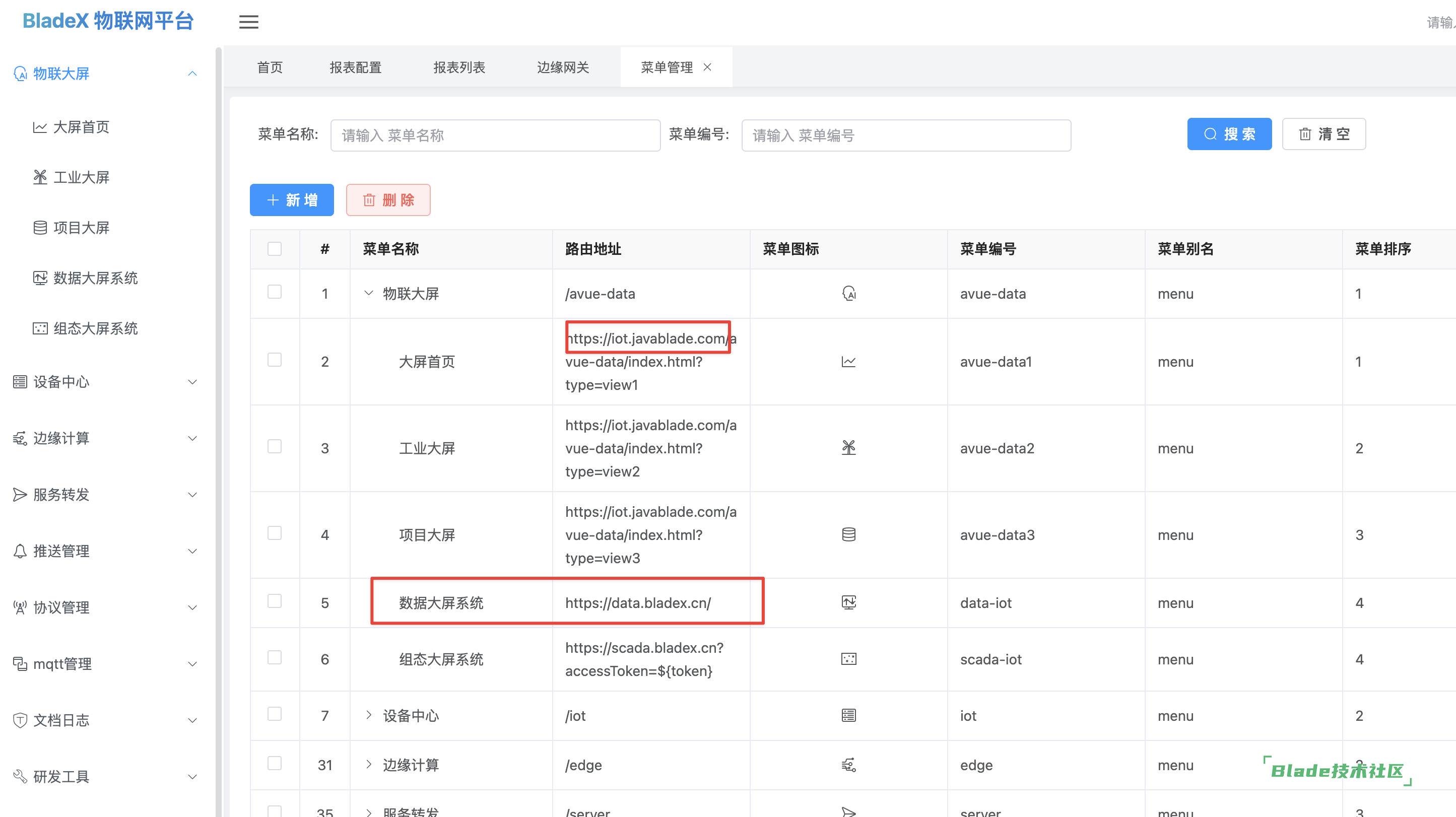Toggle the select-all header checkbox
This screenshot has height=817, width=1456.
coord(275,249)
